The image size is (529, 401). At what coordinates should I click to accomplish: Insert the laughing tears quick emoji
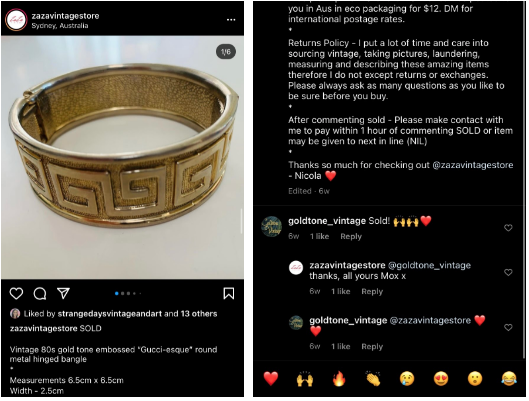coord(509,378)
